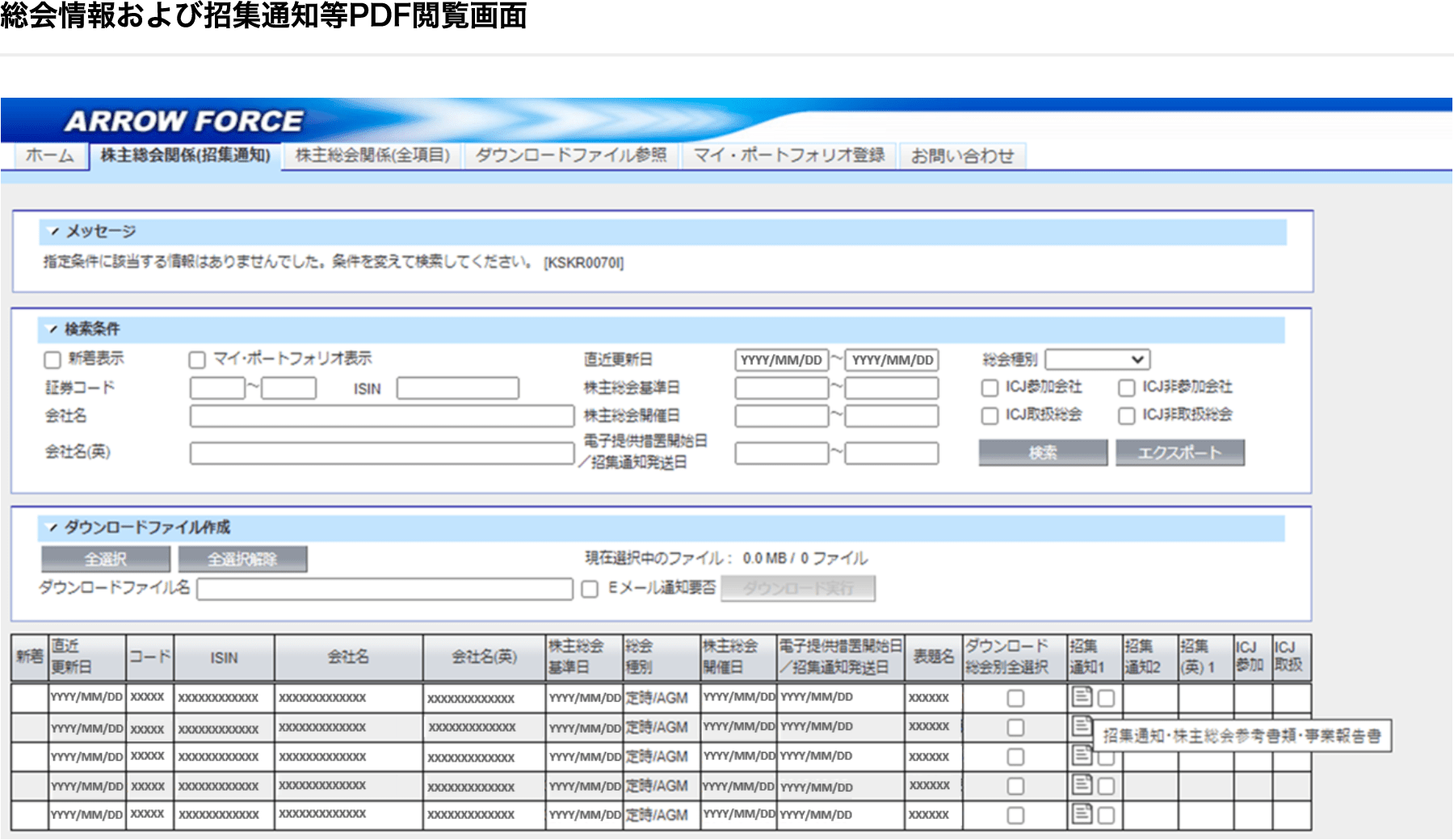The width and height of the screenshot is (1454, 840).
Task: Collapse the ダウンロードファイル作成 section
Action: point(53,527)
